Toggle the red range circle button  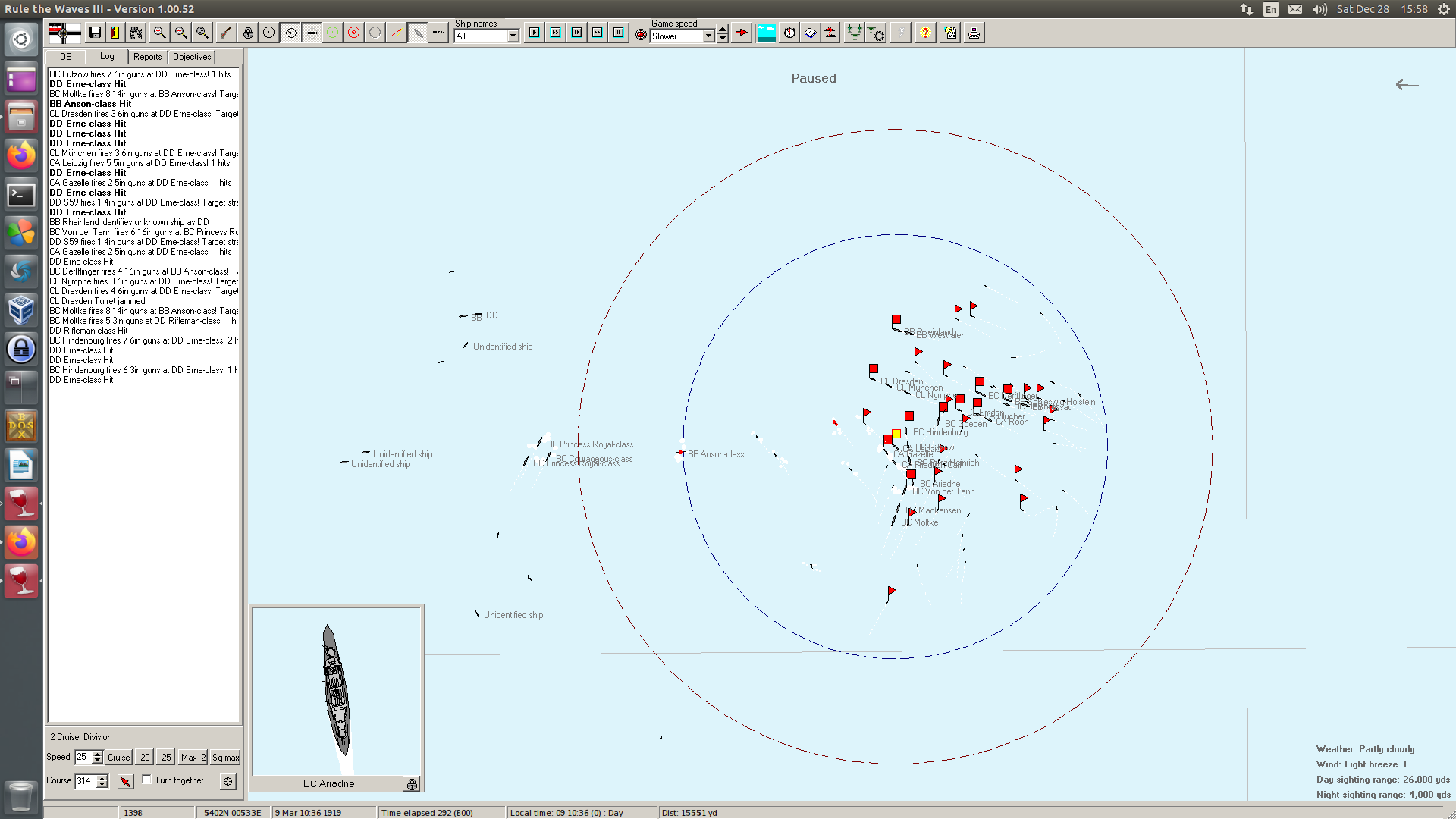coord(353,33)
